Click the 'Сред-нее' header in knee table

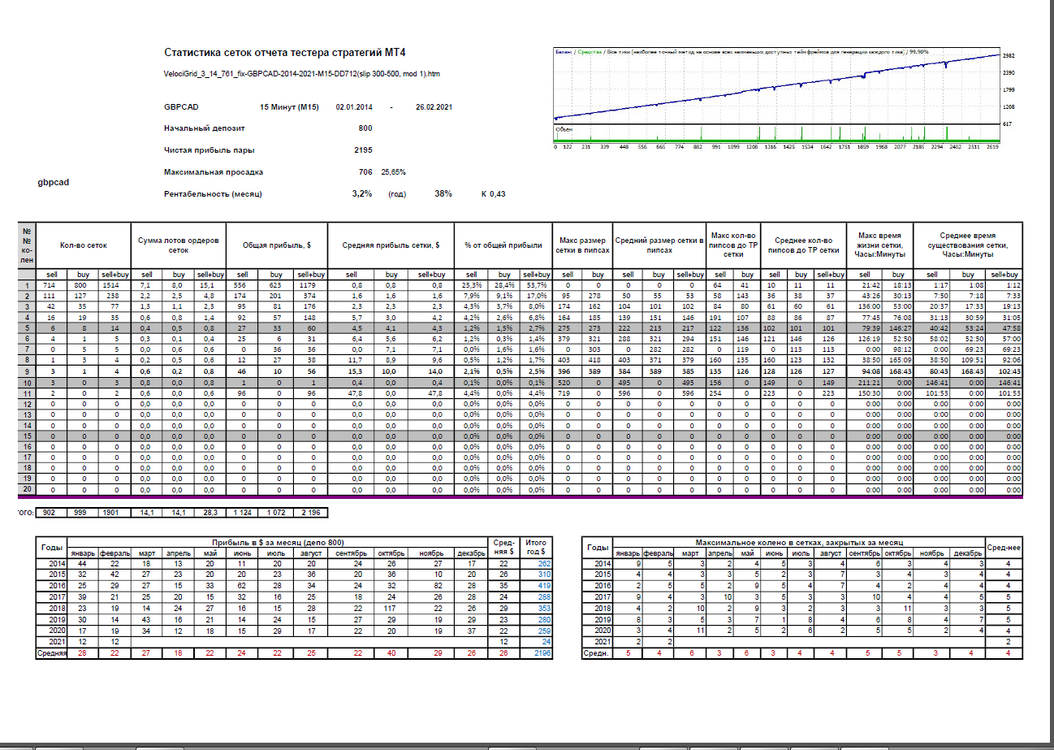point(1004,548)
